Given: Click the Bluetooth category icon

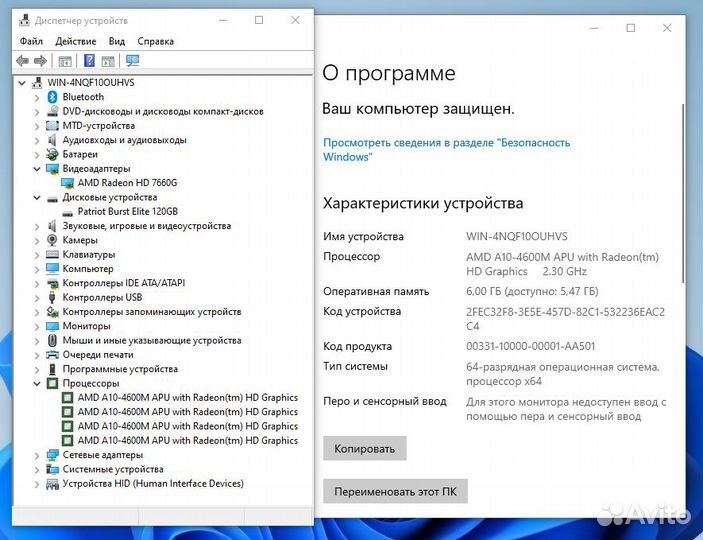Looking at the screenshot, I should coord(52,97).
